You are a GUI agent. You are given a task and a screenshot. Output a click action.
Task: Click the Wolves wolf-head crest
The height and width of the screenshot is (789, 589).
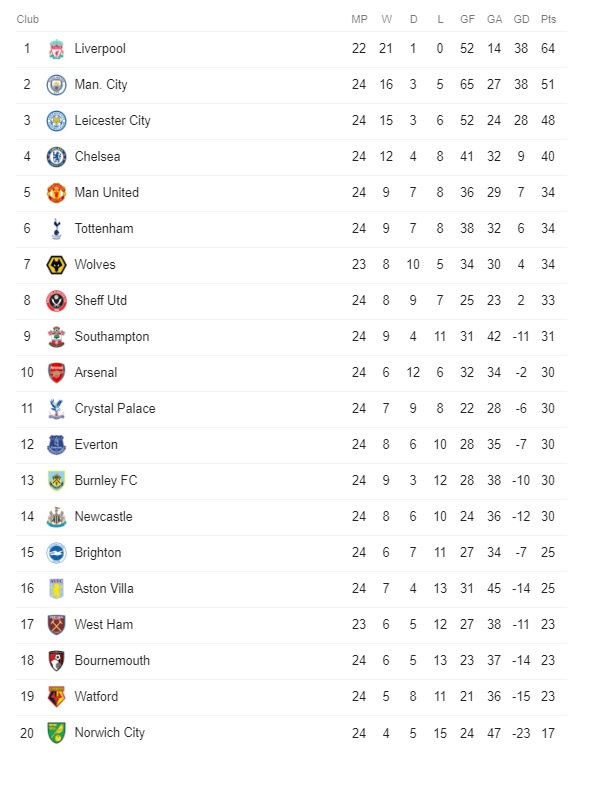coord(56,265)
